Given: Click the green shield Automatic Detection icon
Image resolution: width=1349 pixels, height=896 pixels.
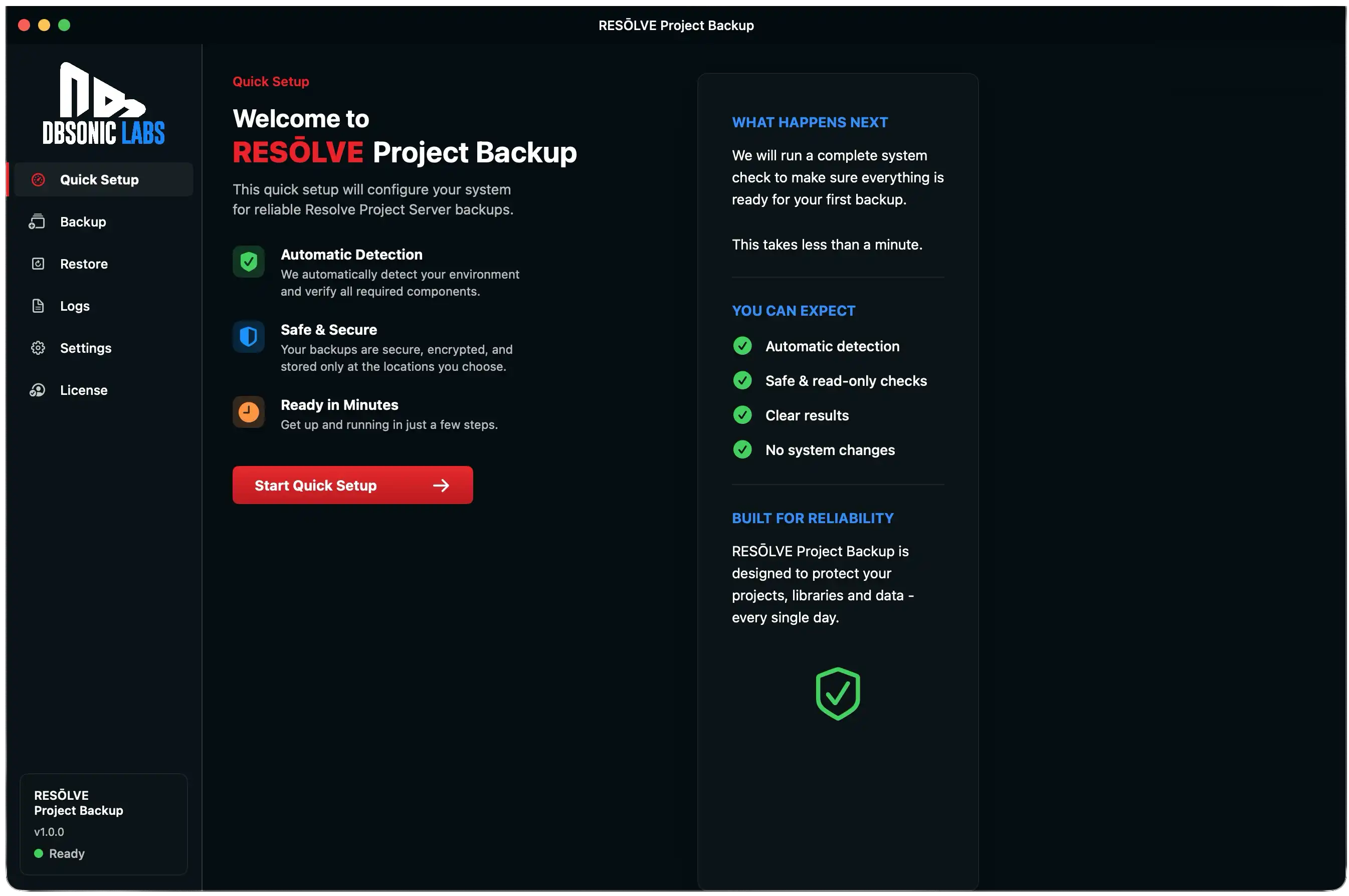Looking at the screenshot, I should [x=249, y=262].
